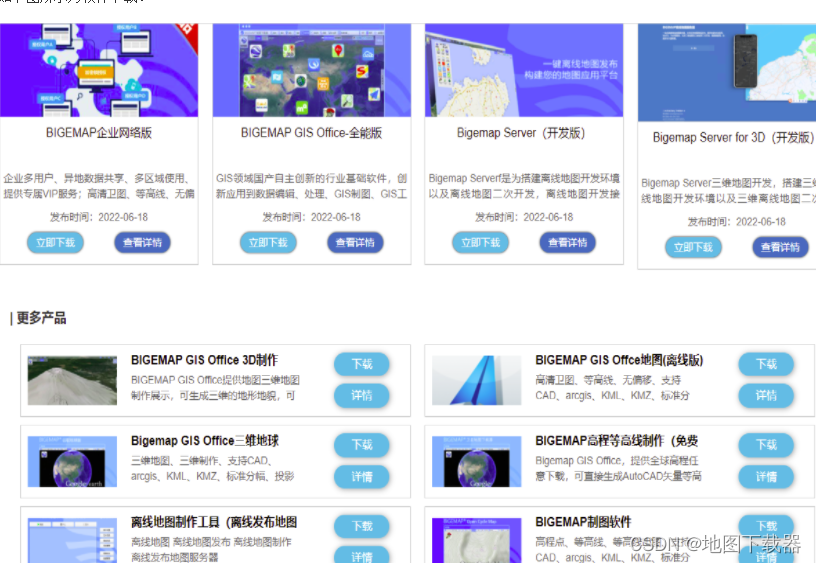
Task: Select the BIGEMAP GIS Office 3D制作 title
Action: pyautogui.click(x=205, y=360)
